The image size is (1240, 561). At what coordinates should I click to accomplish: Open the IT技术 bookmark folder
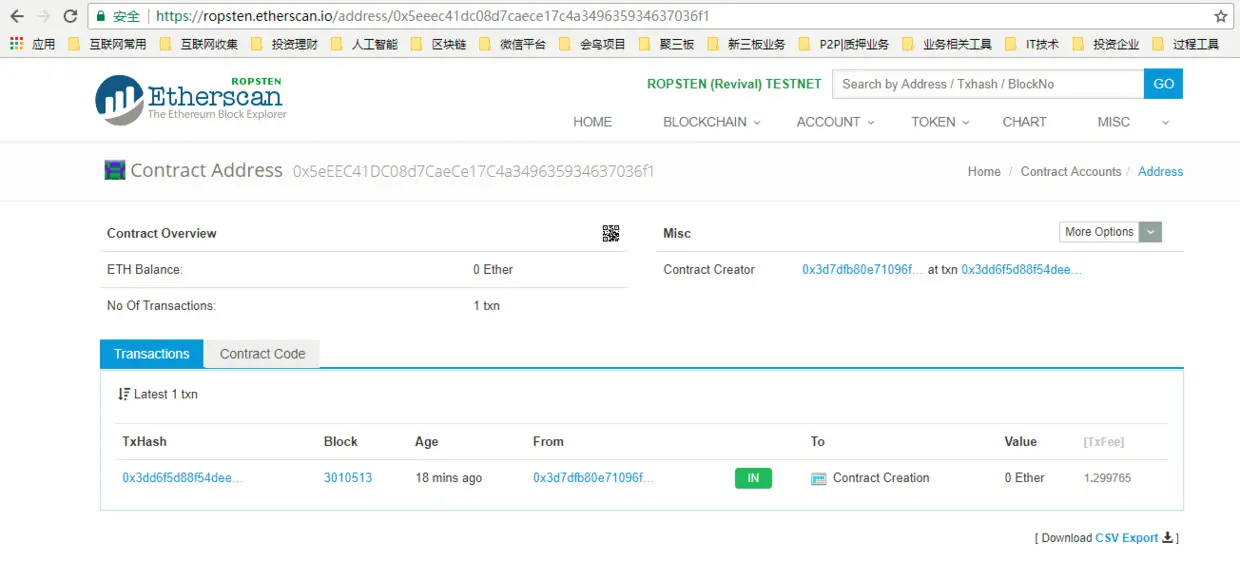click(x=1033, y=44)
